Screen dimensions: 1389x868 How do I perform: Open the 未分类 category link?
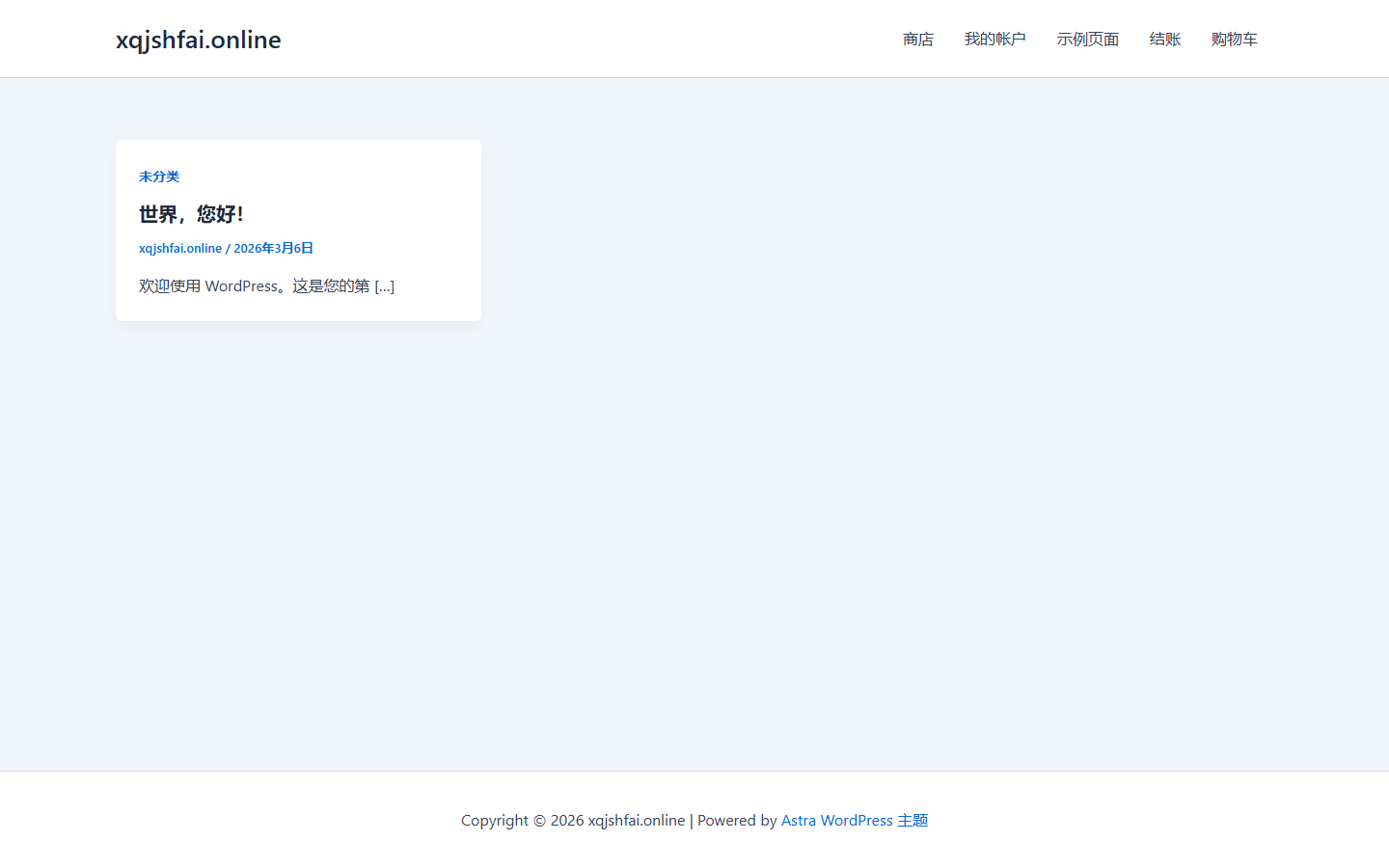[x=159, y=176]
